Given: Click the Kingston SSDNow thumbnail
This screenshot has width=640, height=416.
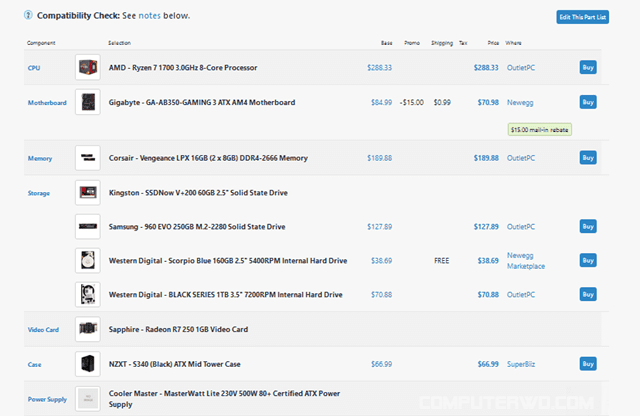Looking at the screenshot, I should tap(88, 192).
